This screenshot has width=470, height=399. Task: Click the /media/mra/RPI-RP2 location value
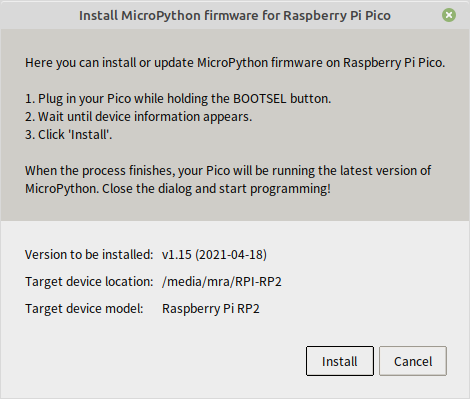pos(222,282)
